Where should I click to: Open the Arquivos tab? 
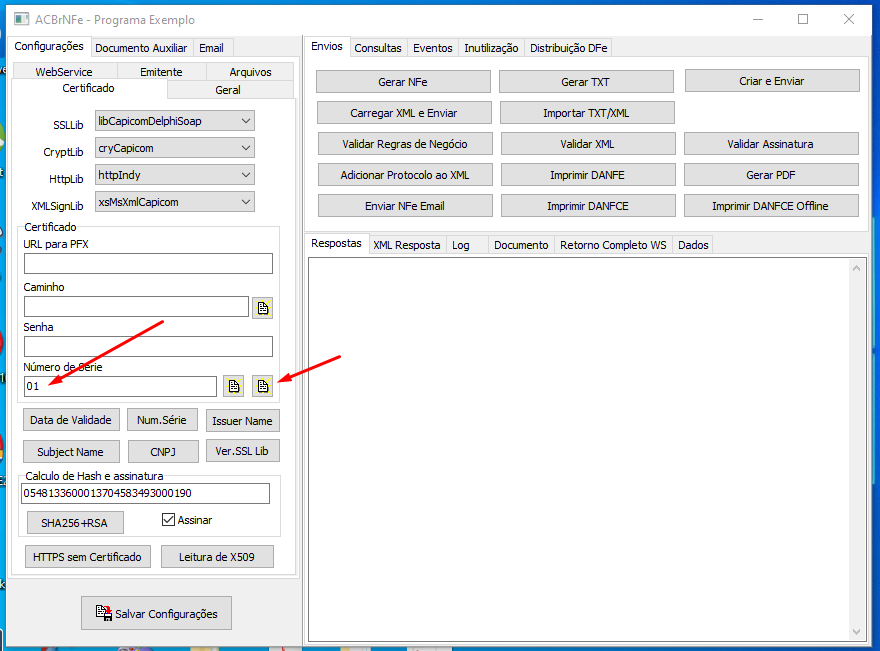pos(250,72)
